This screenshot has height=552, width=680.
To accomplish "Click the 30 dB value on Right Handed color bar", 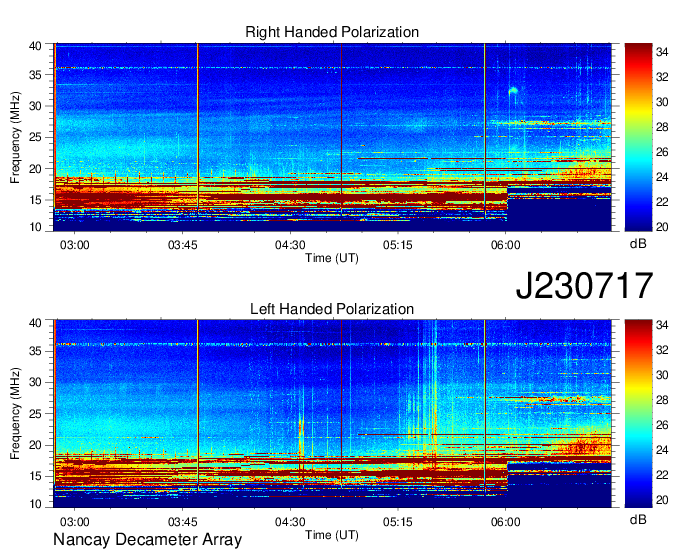I will [662, 102].
